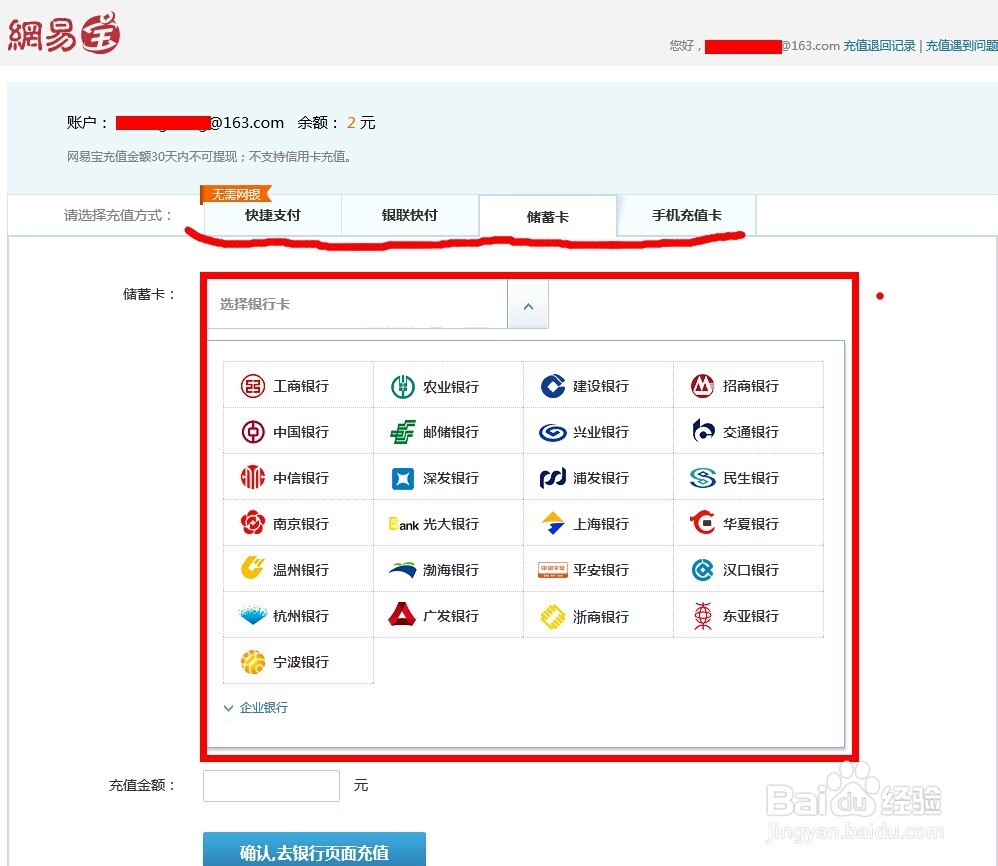This screenshot has width=998, height=866.
Task: Expand the 企业银行 section
Action: (x=256, y=708)
